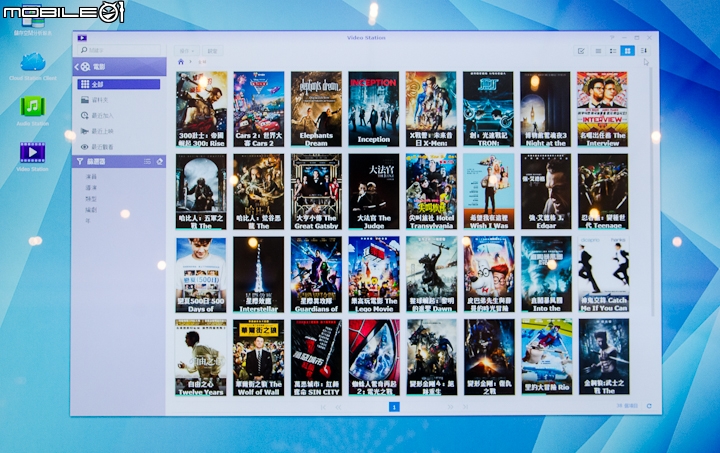Open the Catch Me If You Can poster
Viewport: 720px width, 453px height.
603,275
